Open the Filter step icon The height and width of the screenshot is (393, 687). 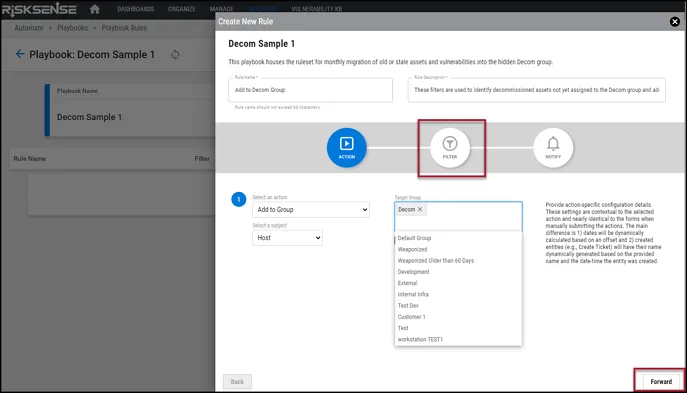coord(450,148)
